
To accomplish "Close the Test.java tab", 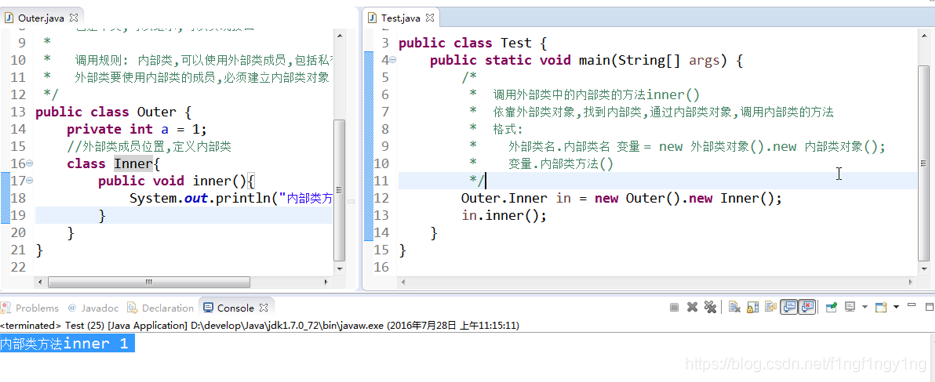I will pyautogui.click(x=429, y=18).
